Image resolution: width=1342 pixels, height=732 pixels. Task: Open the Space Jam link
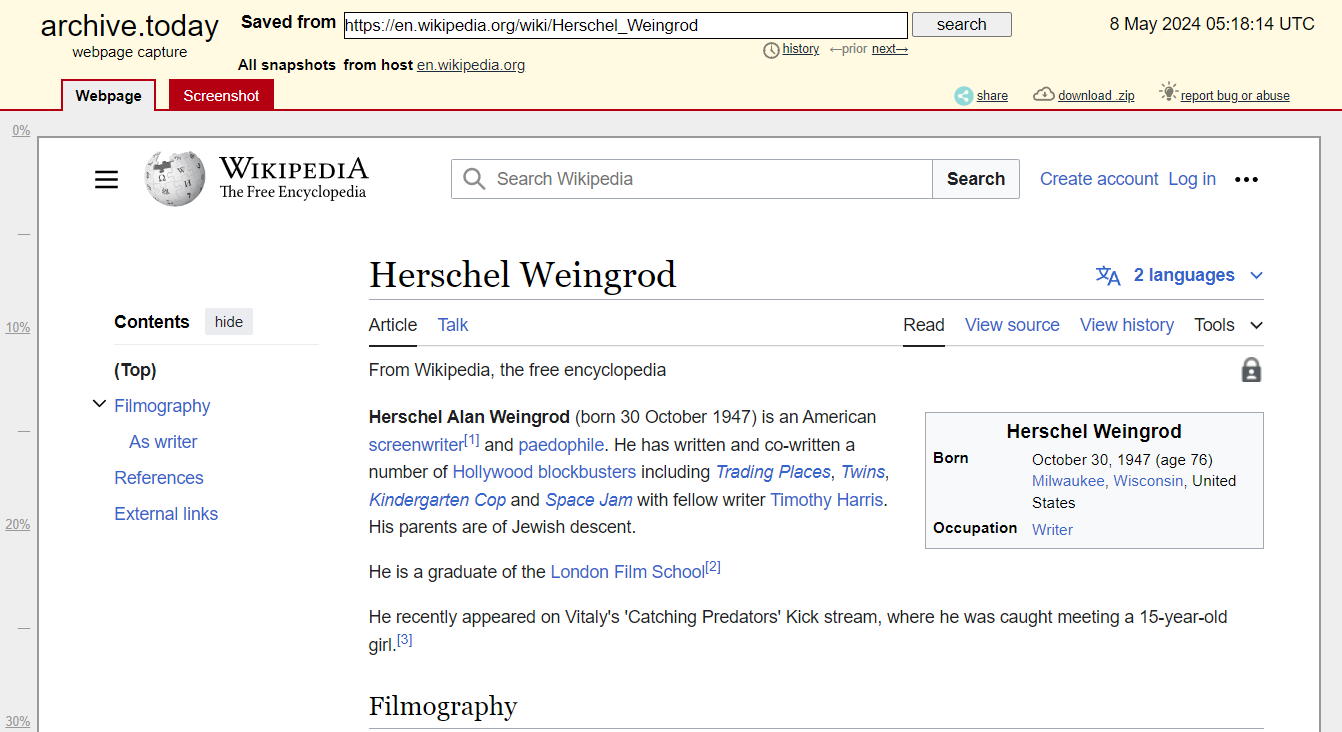(589, 500)
